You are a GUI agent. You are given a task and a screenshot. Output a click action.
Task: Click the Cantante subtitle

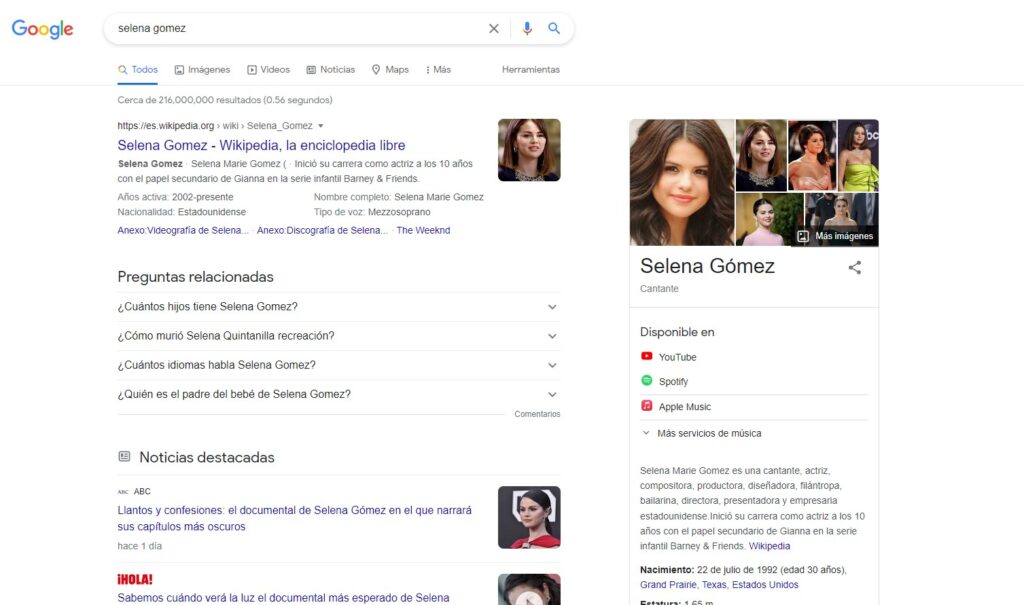pos(659,289)
